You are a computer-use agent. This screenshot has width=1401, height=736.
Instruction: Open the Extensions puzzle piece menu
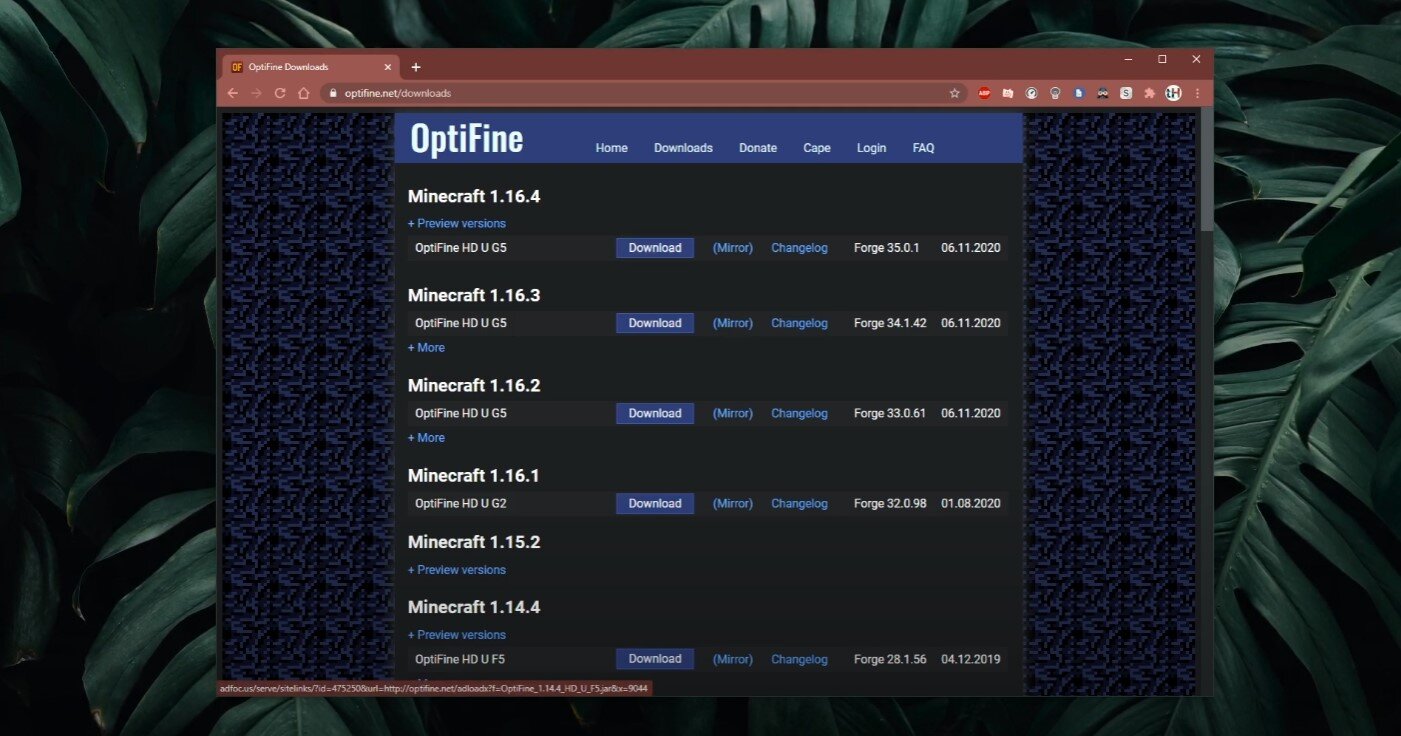(1150, 93)
